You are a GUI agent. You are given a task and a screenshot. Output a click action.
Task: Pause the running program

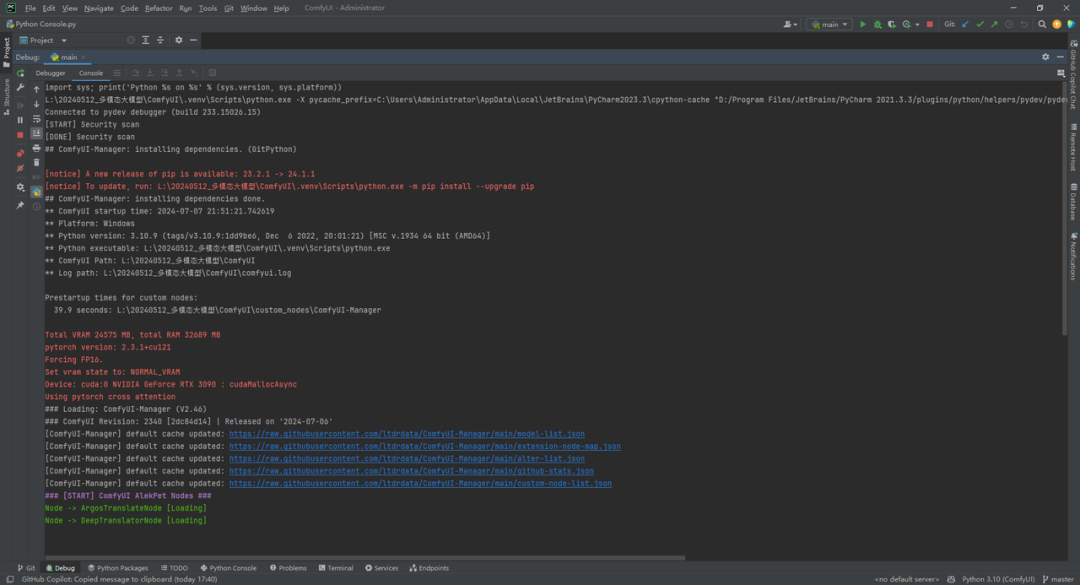click(20, 120)
